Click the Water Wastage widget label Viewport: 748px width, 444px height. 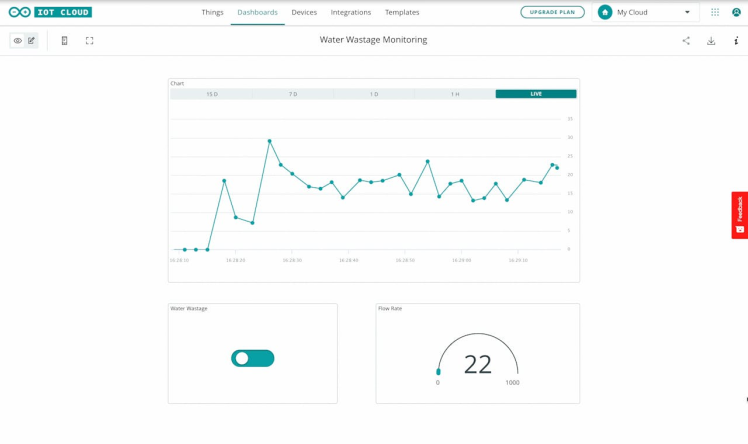[189, 309]
